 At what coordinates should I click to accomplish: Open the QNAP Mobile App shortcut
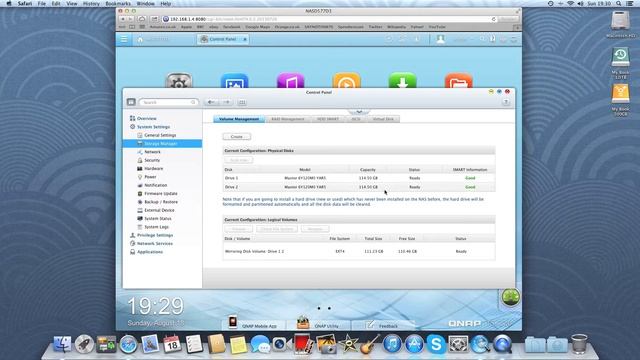[253, 324]
